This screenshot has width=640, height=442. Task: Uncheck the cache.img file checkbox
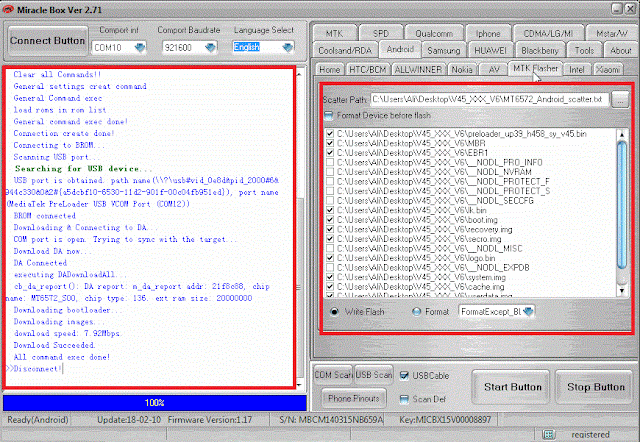point(330,287)
